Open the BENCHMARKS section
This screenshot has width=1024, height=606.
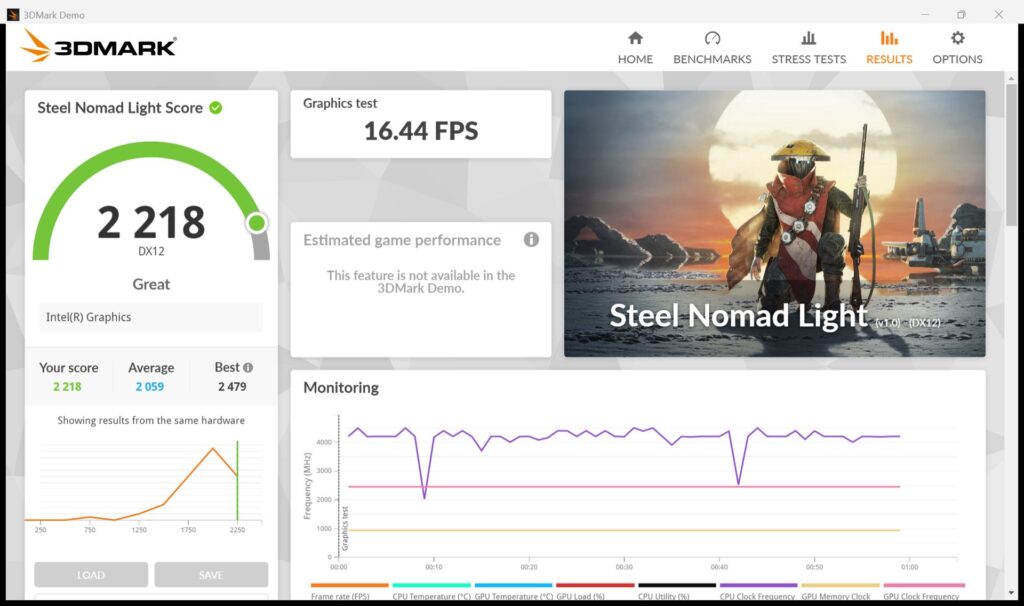point(712,48)
